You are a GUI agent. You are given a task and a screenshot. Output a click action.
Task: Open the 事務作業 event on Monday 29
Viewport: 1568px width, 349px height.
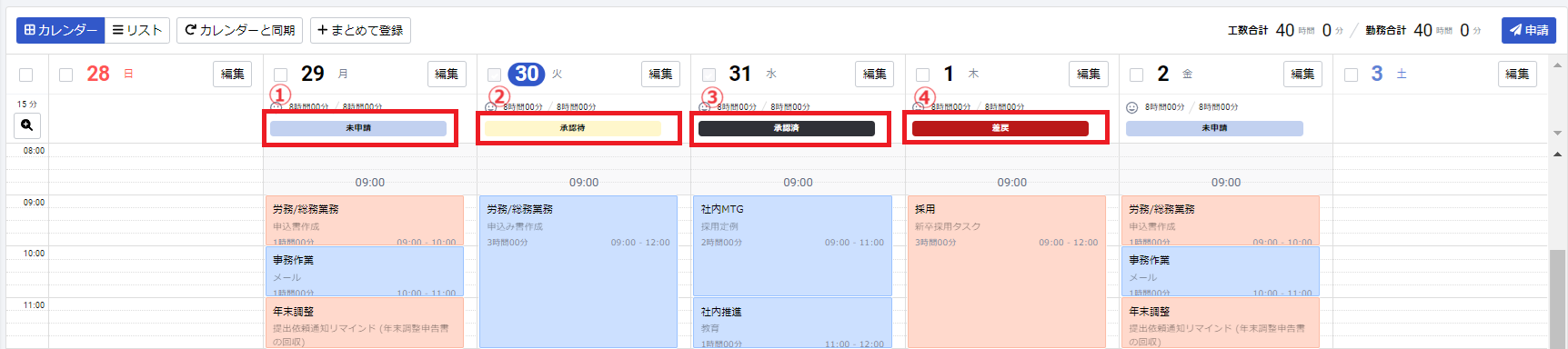(365, 272)
